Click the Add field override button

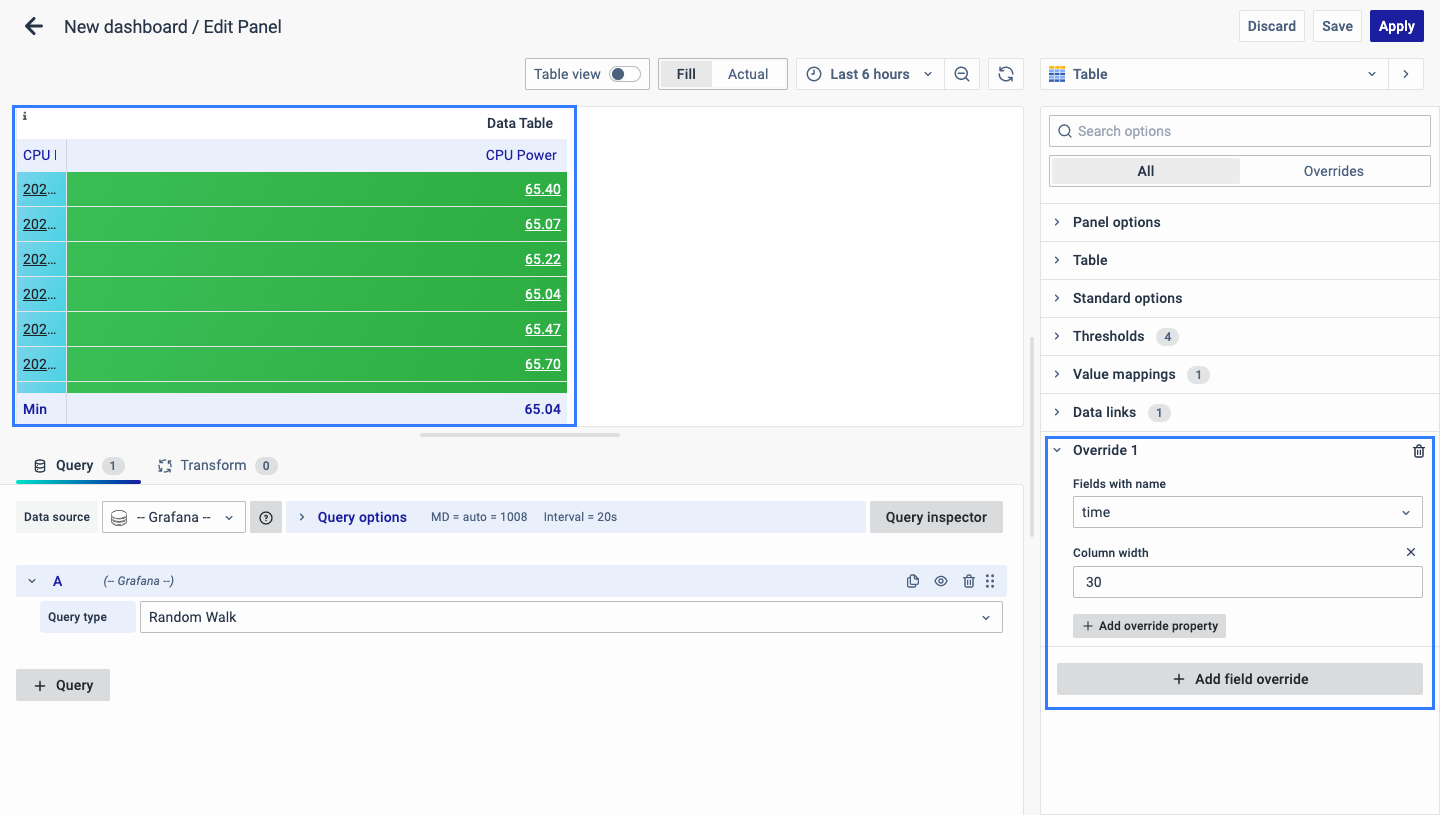coord(1239,679)
